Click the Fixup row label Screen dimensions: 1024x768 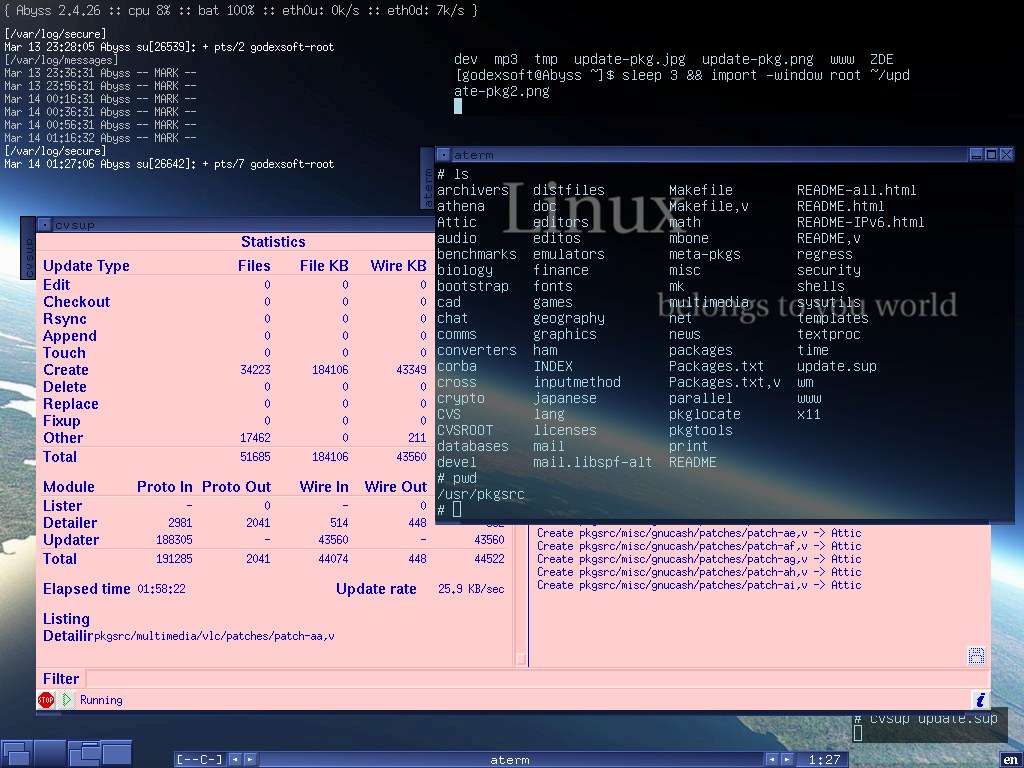click(x=61, y=421)
